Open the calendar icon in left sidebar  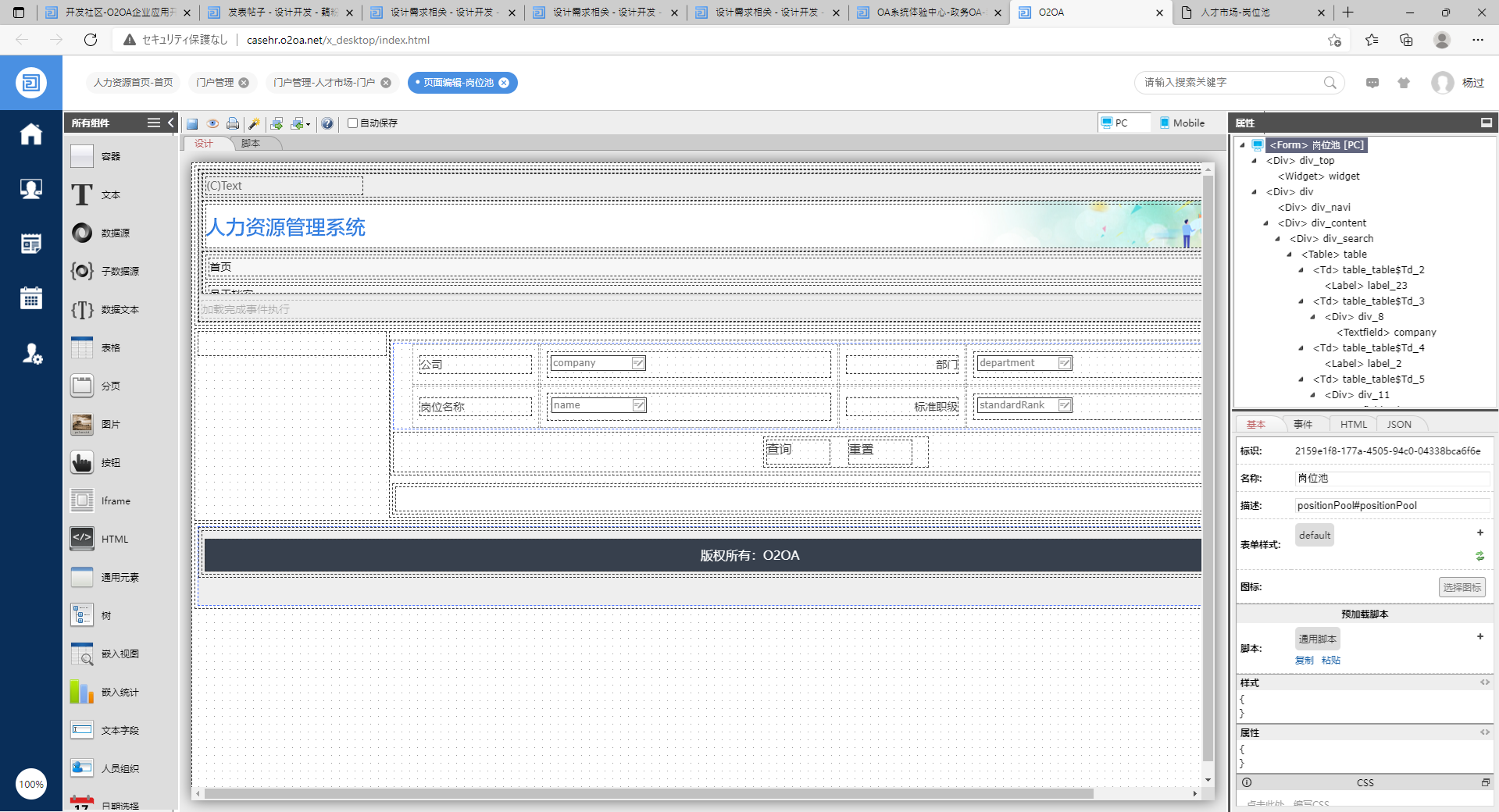pos(31,298)
